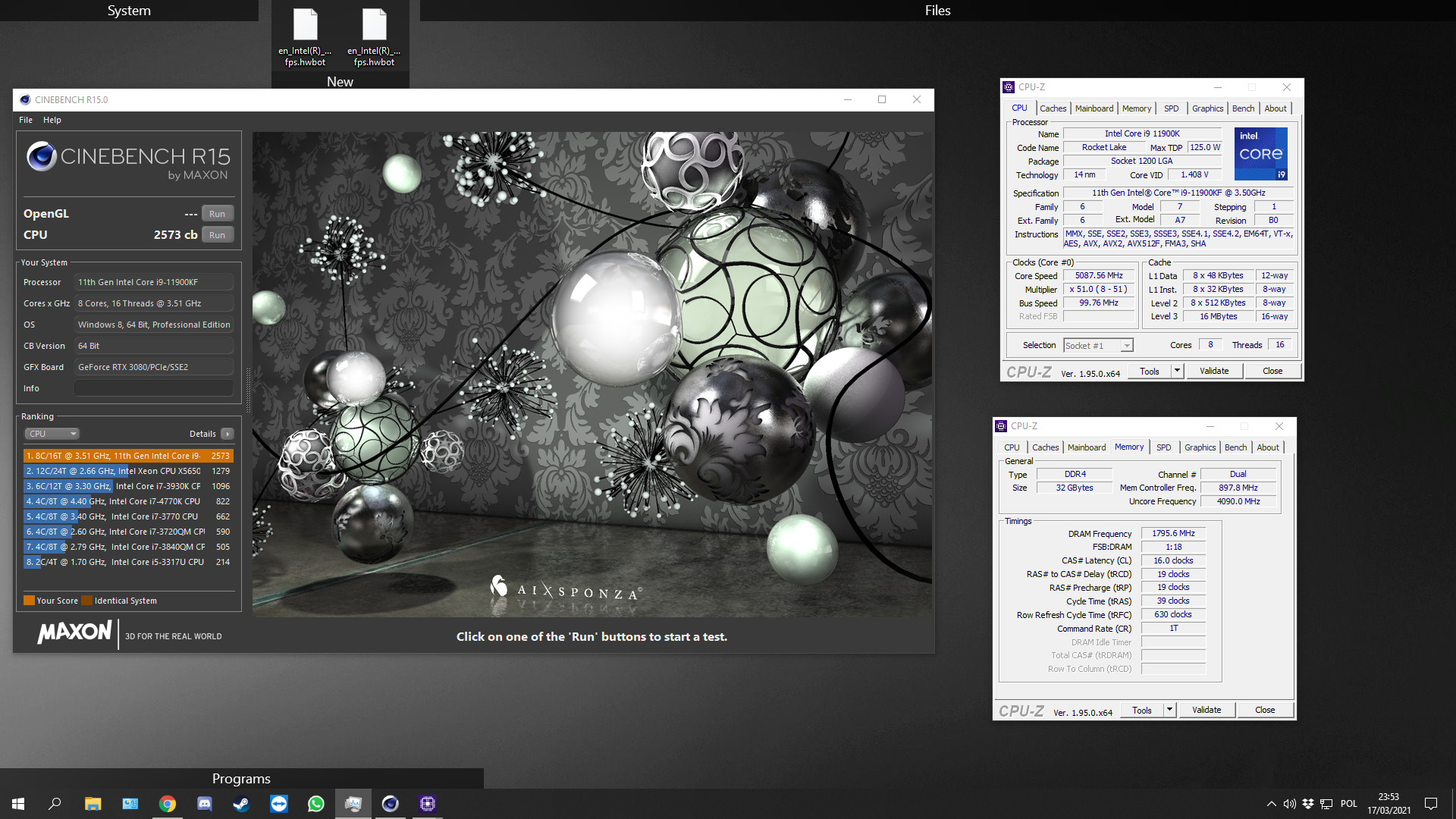The height and width of the screenshot is (819, 1456).
Task: Open the File menu in Cinebench
Action: (x=26, y=120)
